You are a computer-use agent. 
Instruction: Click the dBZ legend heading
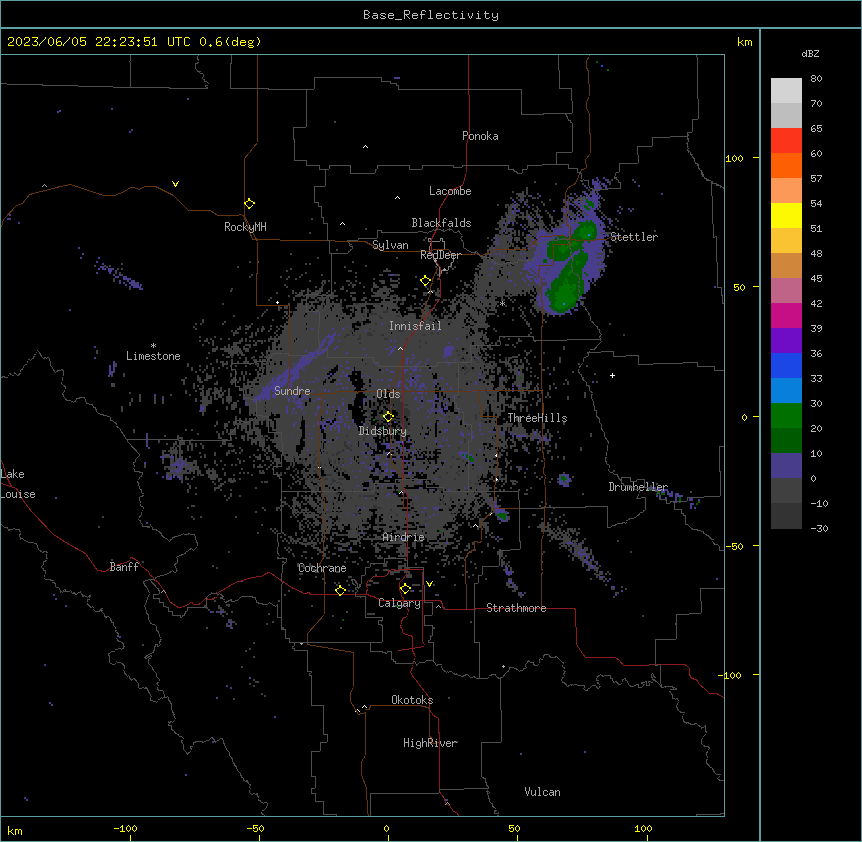coord(810,53)
